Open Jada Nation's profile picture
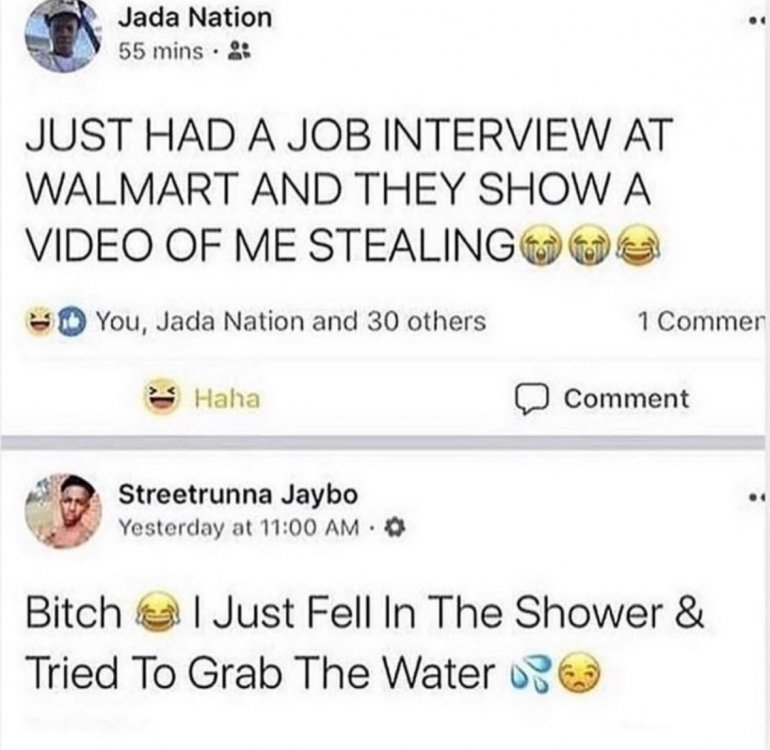770x750 pixels. [x=64, y=36]
